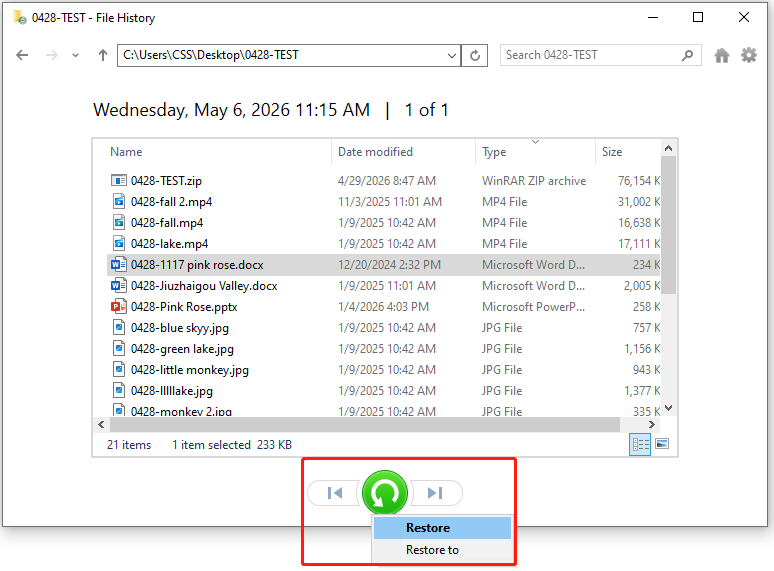774x571 pixels.
Task: Open the File History home icon
Action: [722, 55]
